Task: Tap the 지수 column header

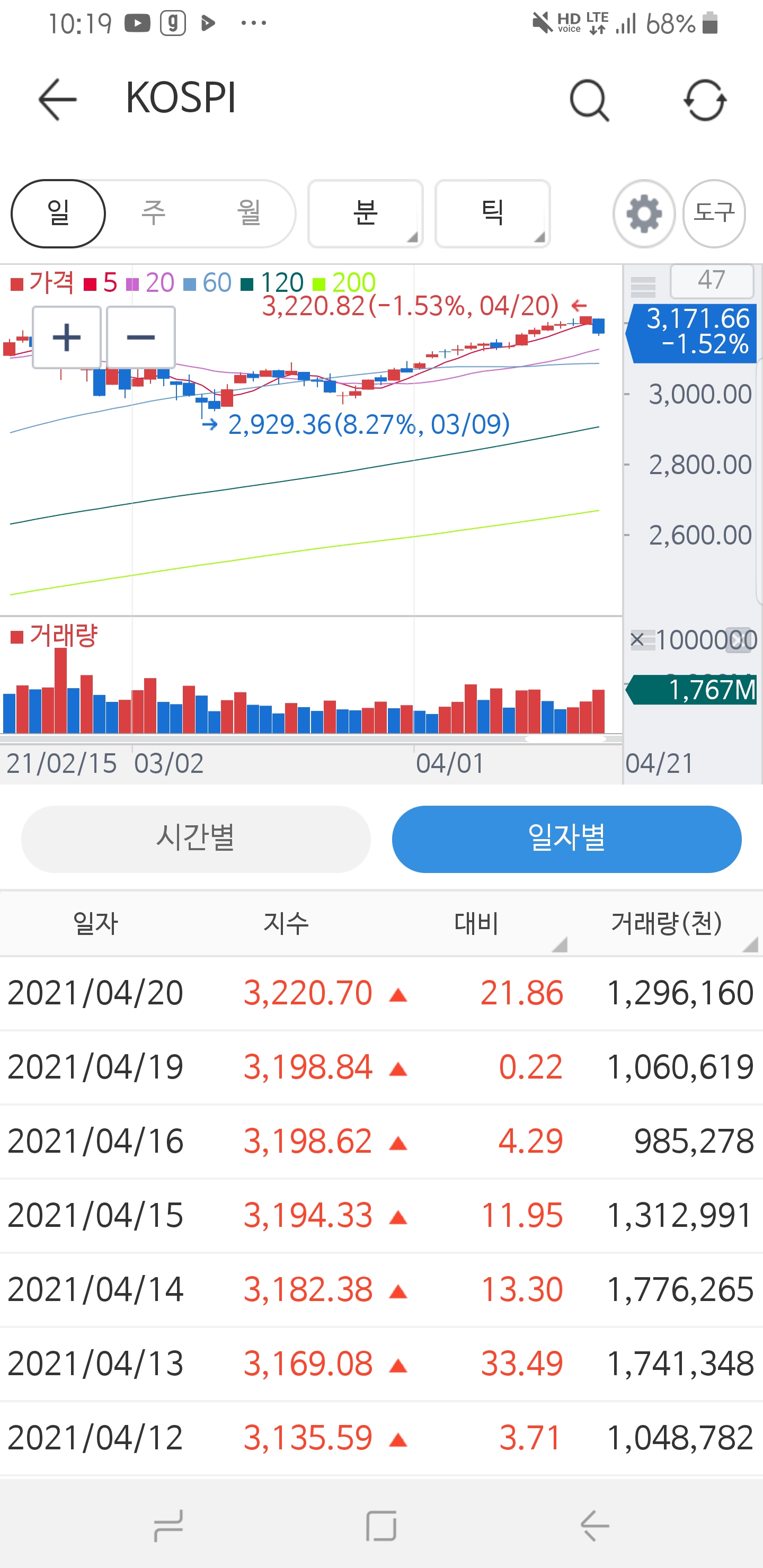Action: click(286, 924)
